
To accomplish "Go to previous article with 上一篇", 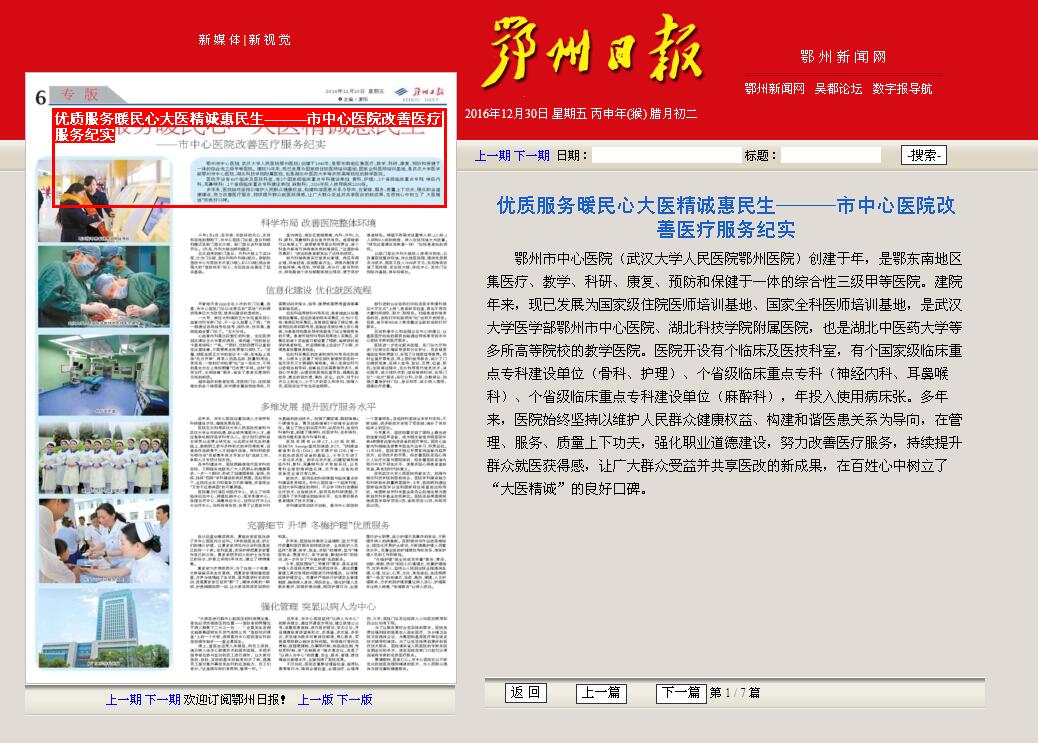I will [601, 693].
